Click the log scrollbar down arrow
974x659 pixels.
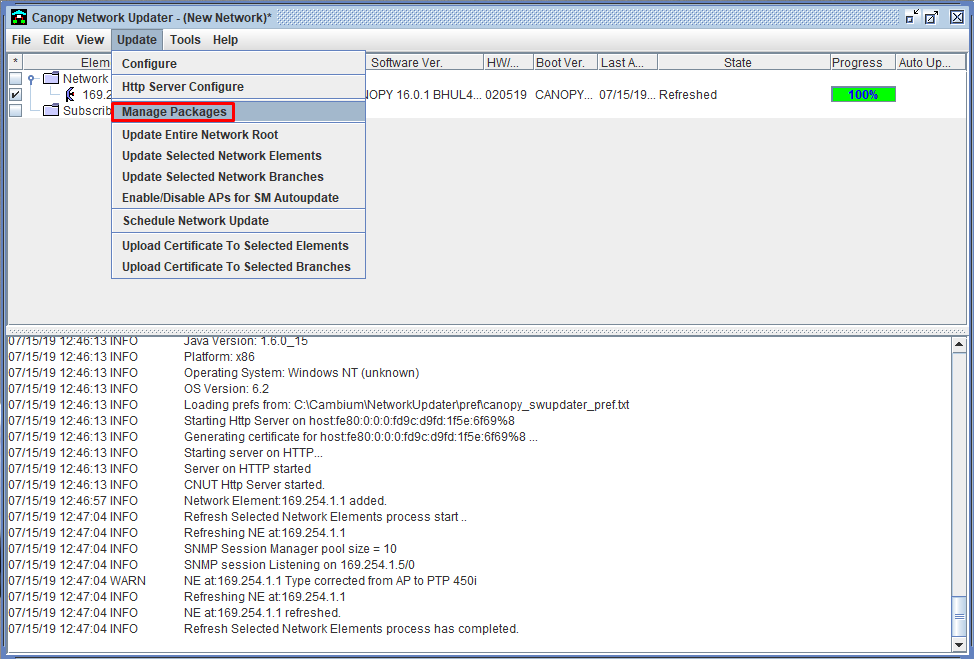click(958, 645)
